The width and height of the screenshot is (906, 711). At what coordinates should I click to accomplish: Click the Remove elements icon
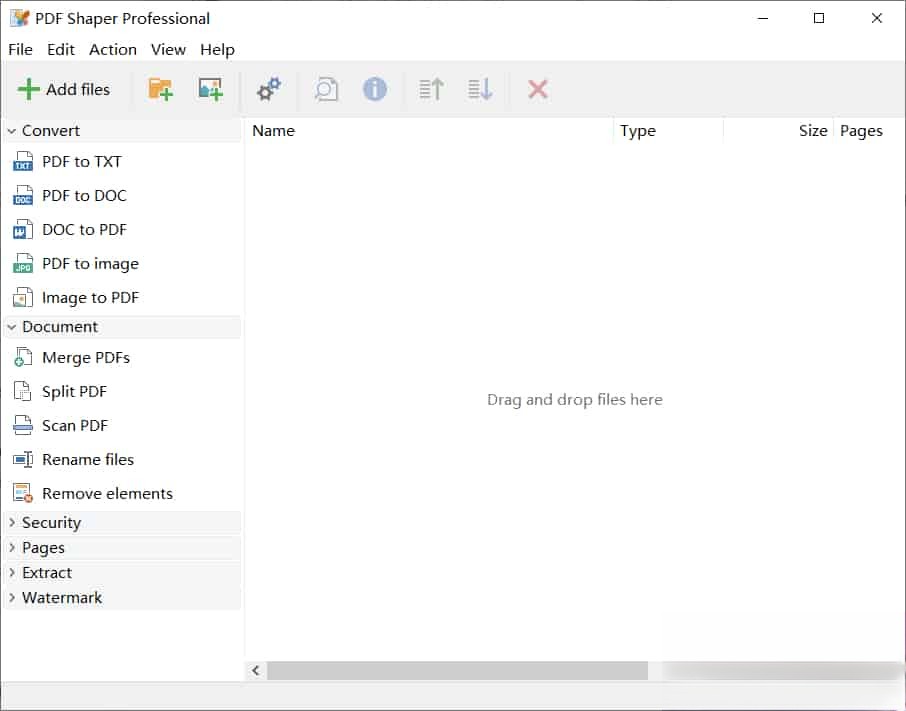23,493
